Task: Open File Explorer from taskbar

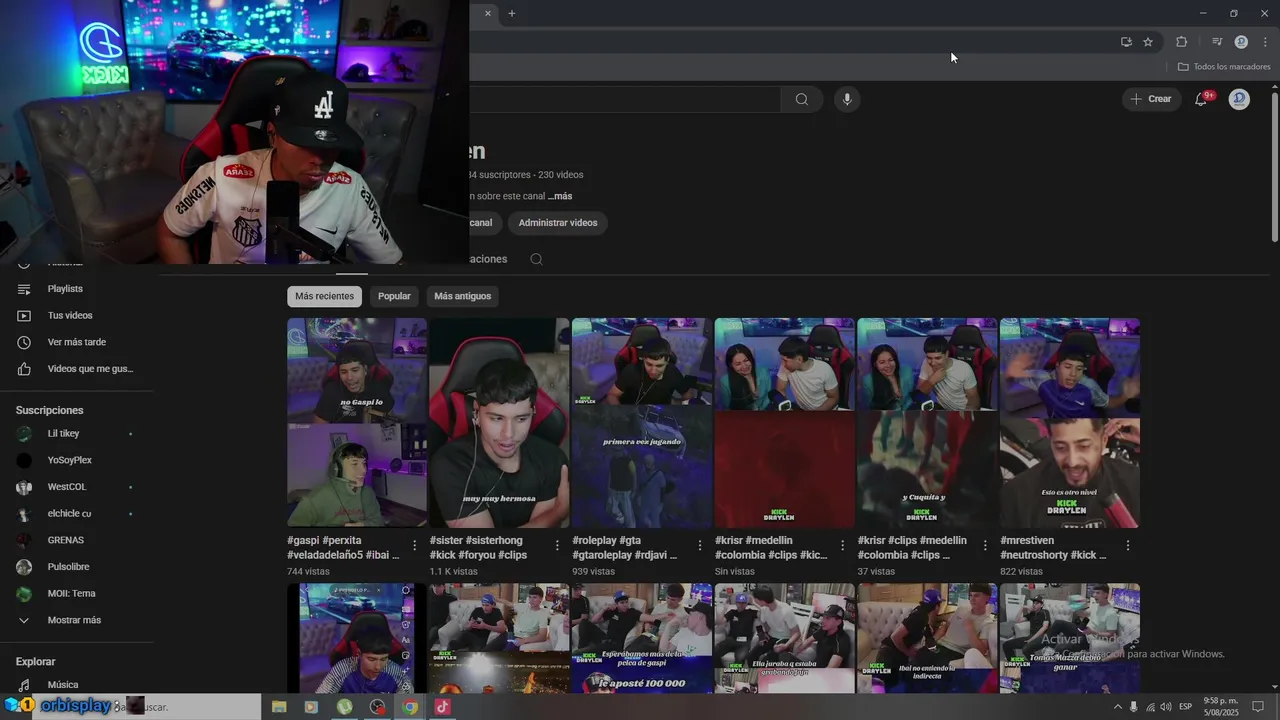Action: click(279, 707)
